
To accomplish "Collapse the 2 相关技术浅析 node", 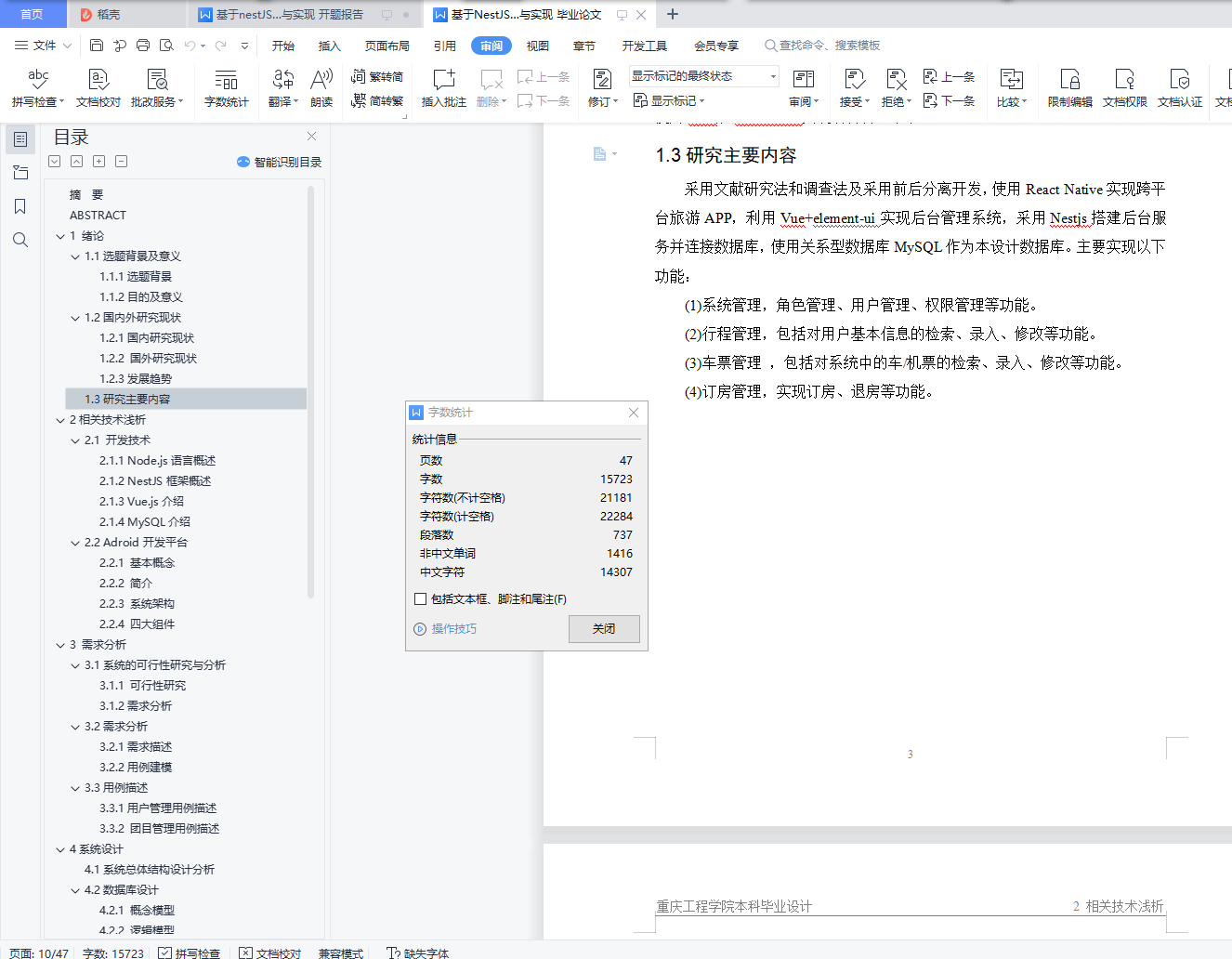I will tap(60, 420).
